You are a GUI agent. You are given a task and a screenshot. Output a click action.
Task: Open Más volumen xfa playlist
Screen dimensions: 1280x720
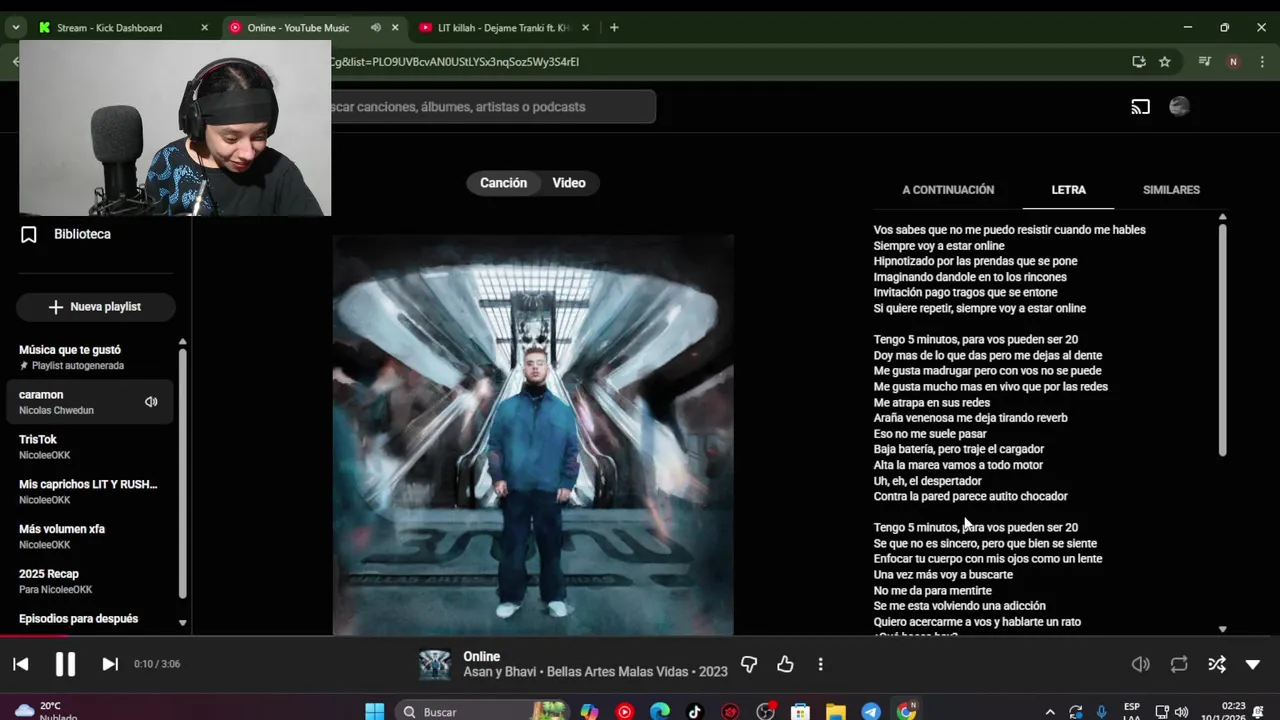tap(90, 536)
